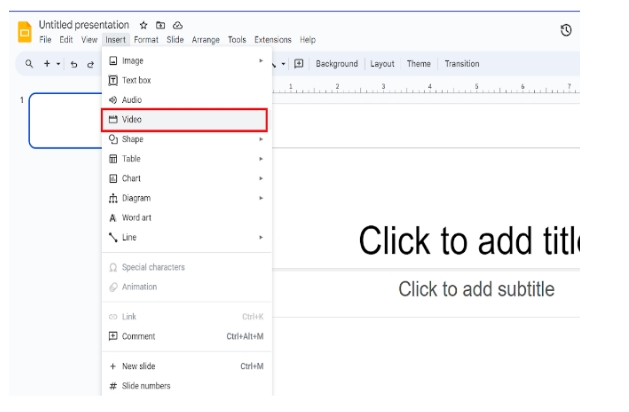Insert a Text box
The width and height of the screenshot is (629, 412).
(187, 80)
